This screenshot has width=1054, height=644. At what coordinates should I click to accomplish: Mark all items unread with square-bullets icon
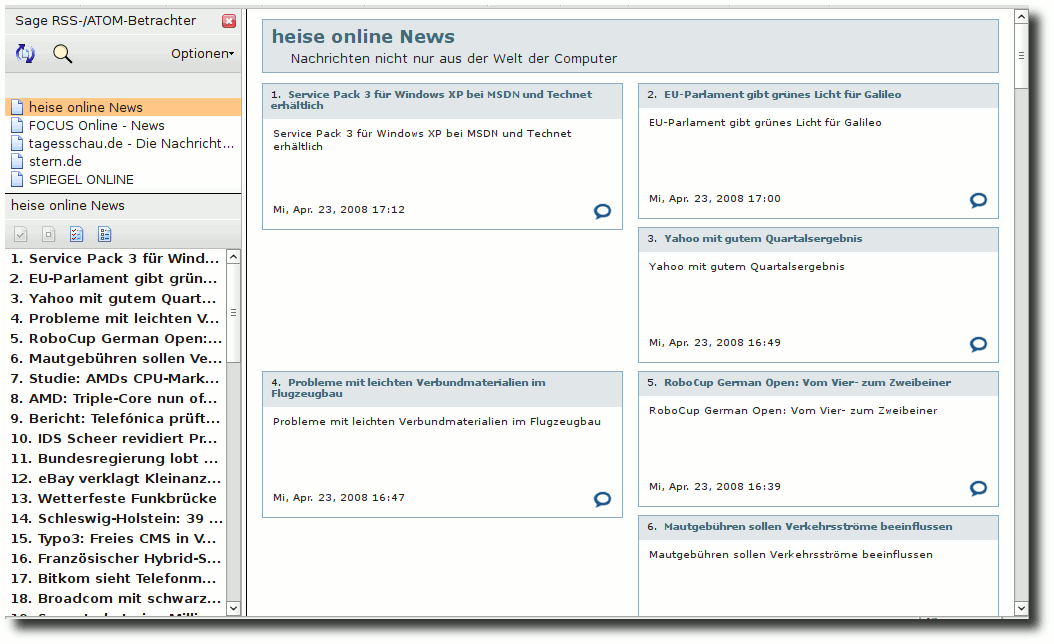(105, 234)
